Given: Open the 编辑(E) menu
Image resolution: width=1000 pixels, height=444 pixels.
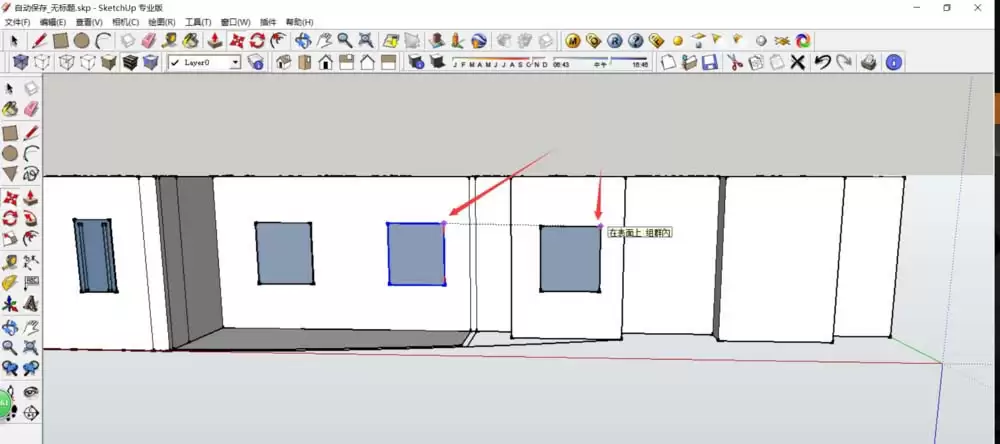Looking at the screenshot, I should click(53, 22).
